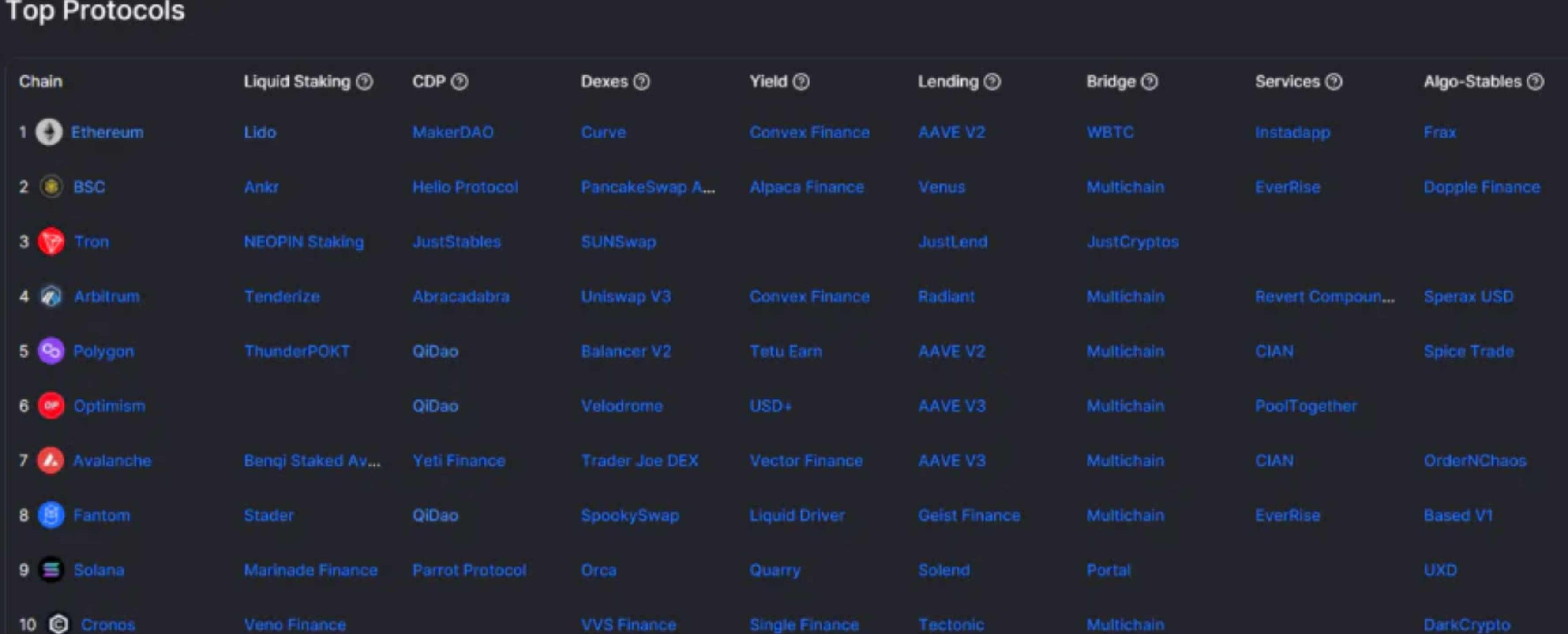Click the Avalanche chain logo icon
Image resolution: width=1568 pixels, height=634 pixels.
(x=51, y=461)
